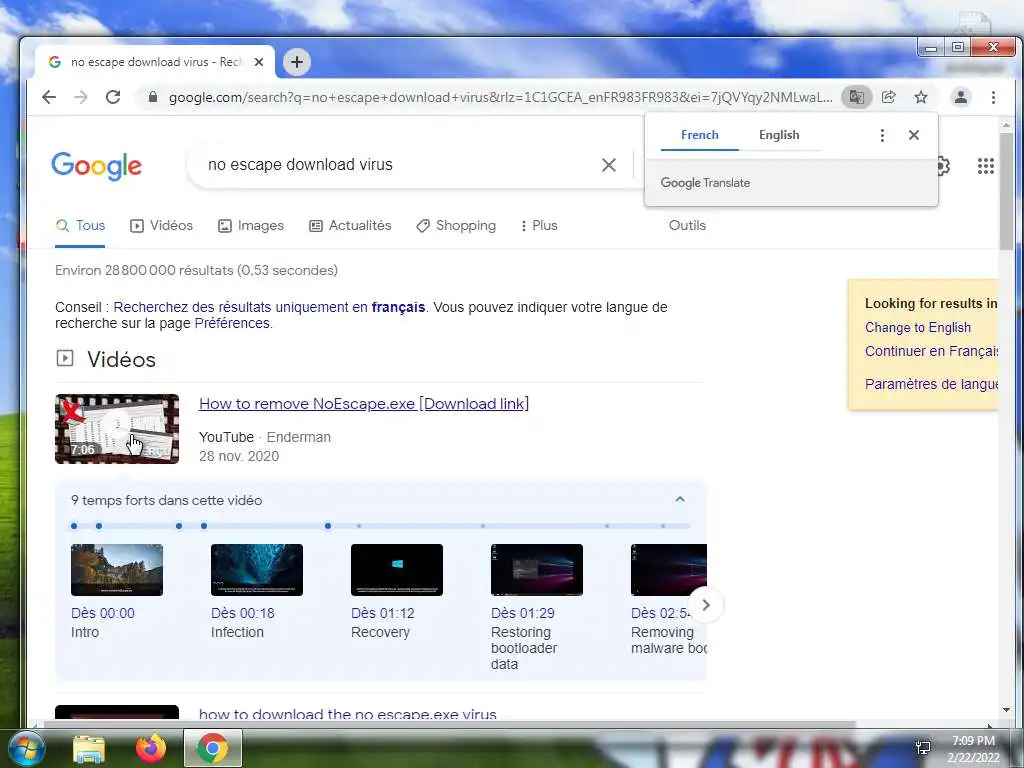The width and height of the screenshot is (1024, 768).
Task: Click the scroll-down arrow of page scrollbar
Action: tap(1006, 710)
